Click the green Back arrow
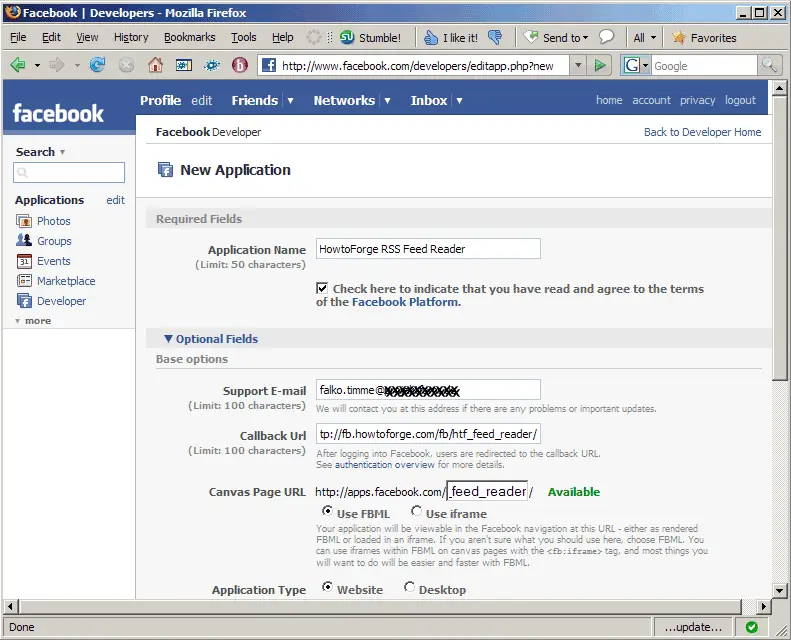The height and width of the screenshot is (640, 791). (18, 65)
